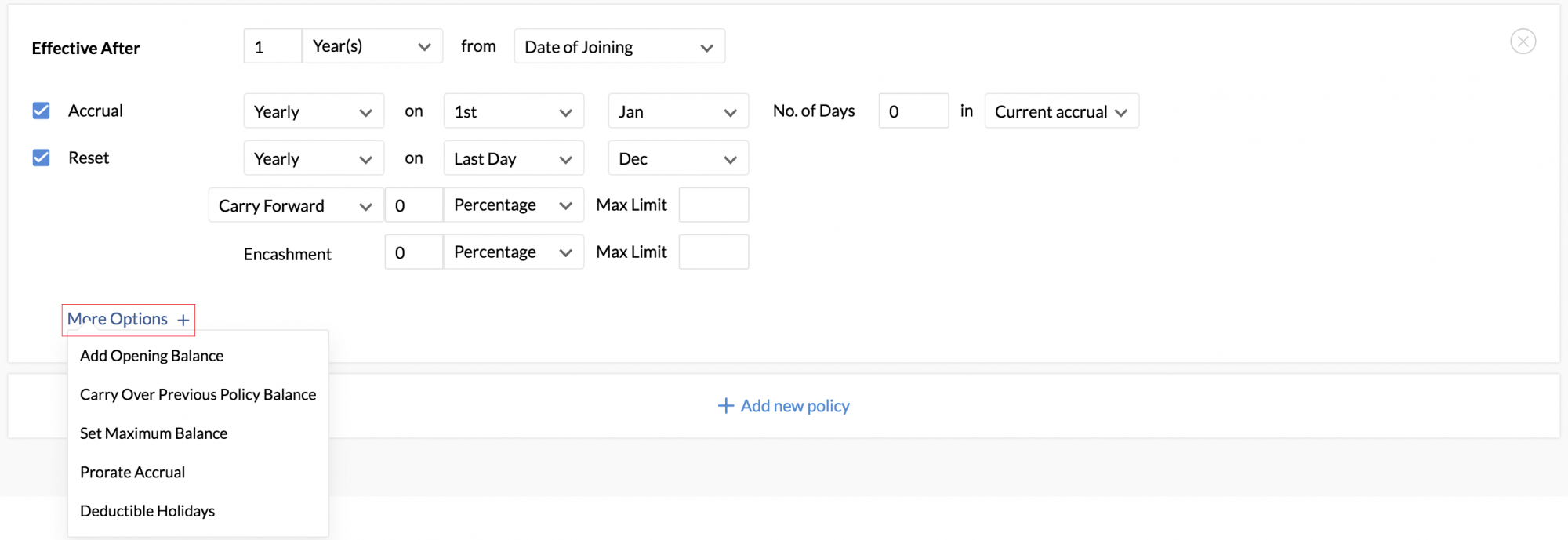
Task: Choose Prorate Accrual from the menu
Action: pyautogui.click(x=132, y=472)
